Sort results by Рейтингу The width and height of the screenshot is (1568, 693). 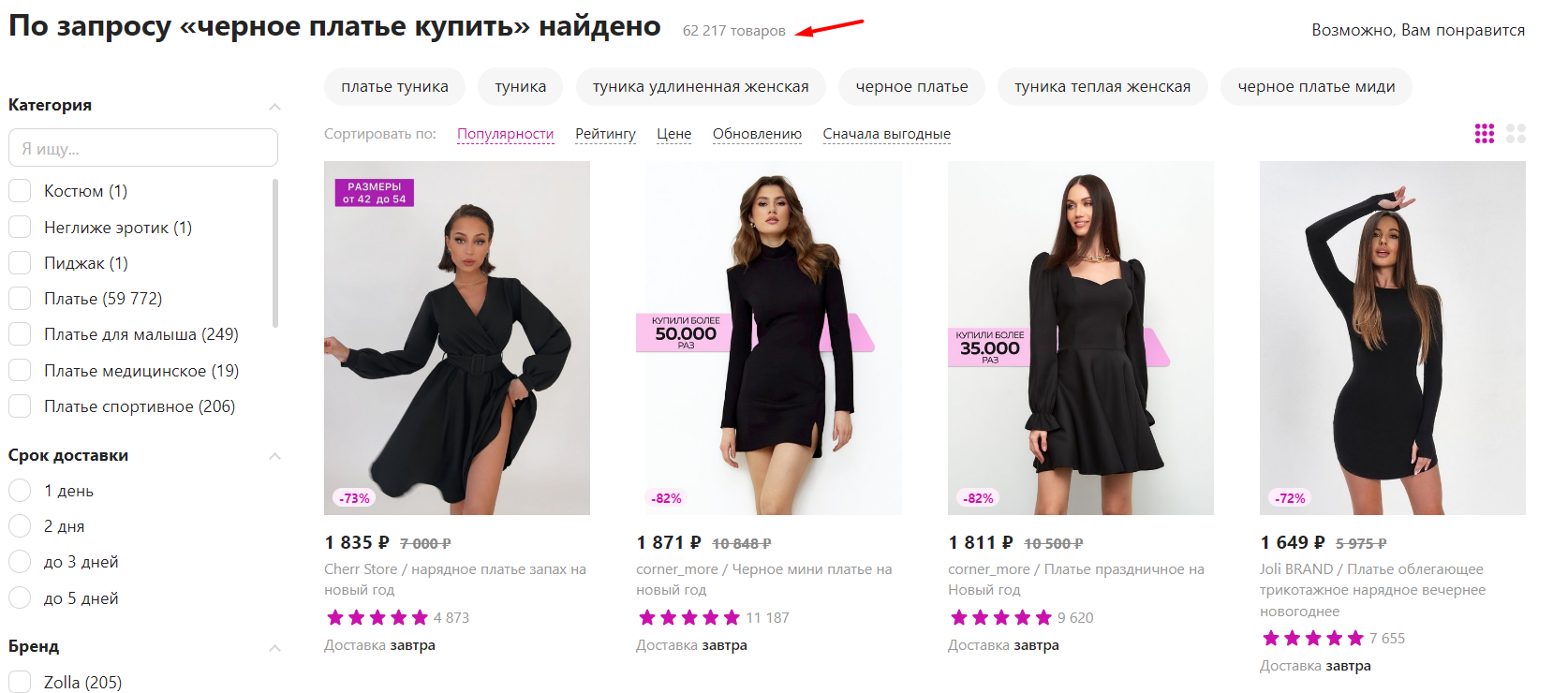605,134
